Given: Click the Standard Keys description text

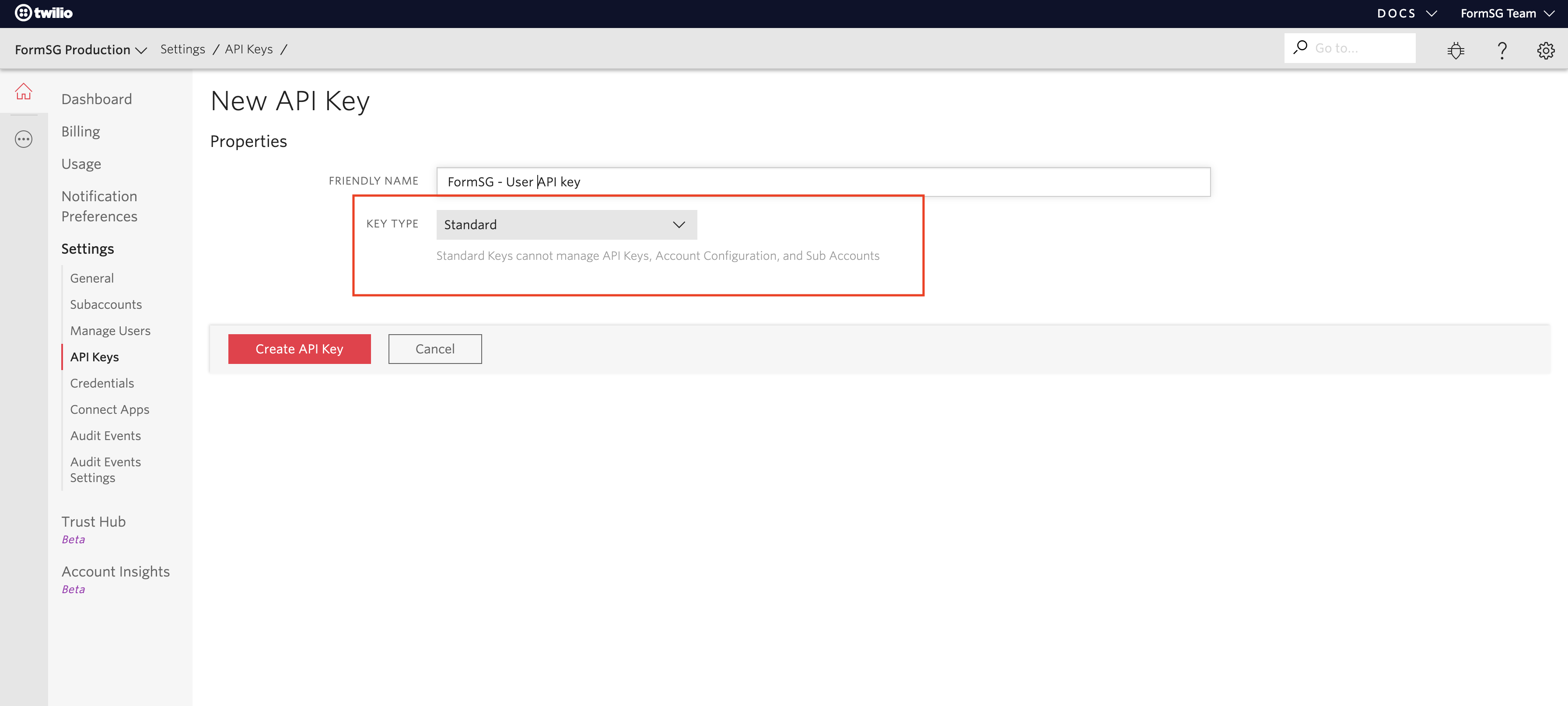Looking at the screenshot, I should click(658, 255).
